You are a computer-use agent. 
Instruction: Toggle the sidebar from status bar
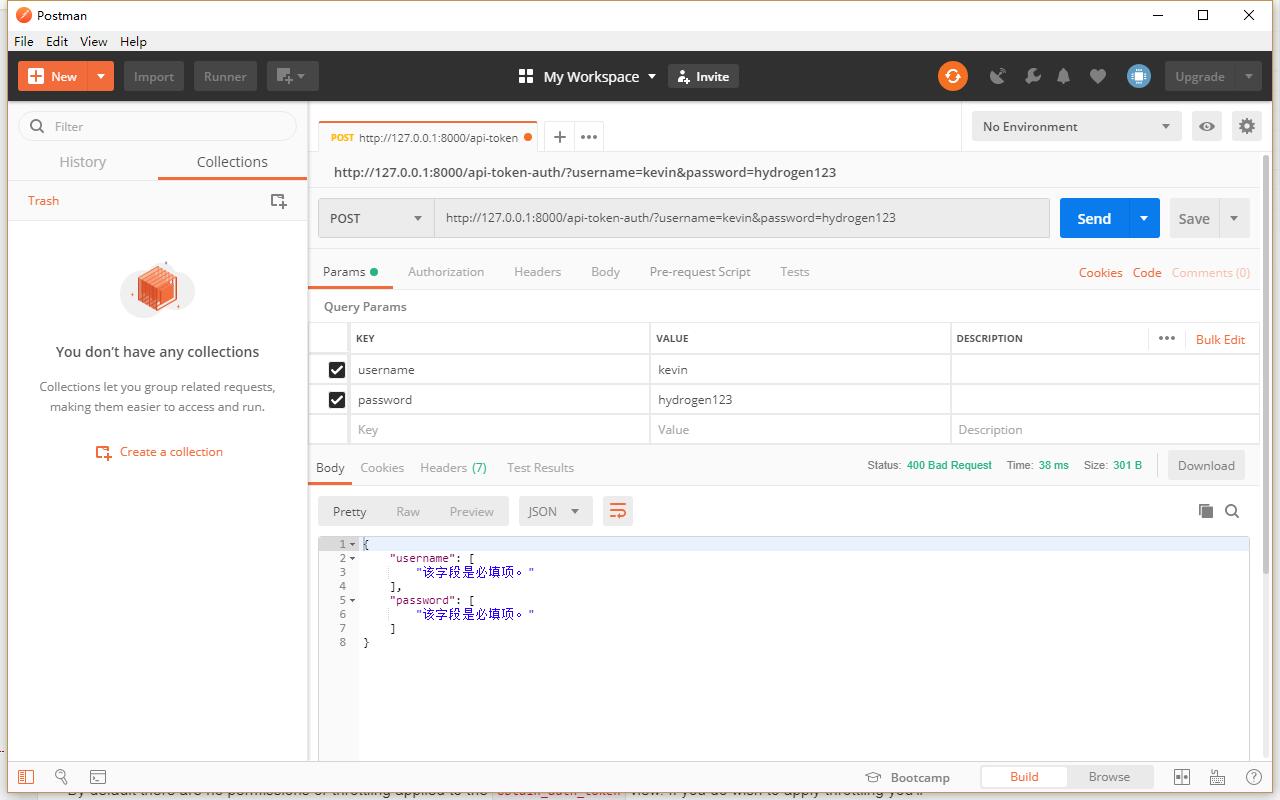click(x=26, y=777)
